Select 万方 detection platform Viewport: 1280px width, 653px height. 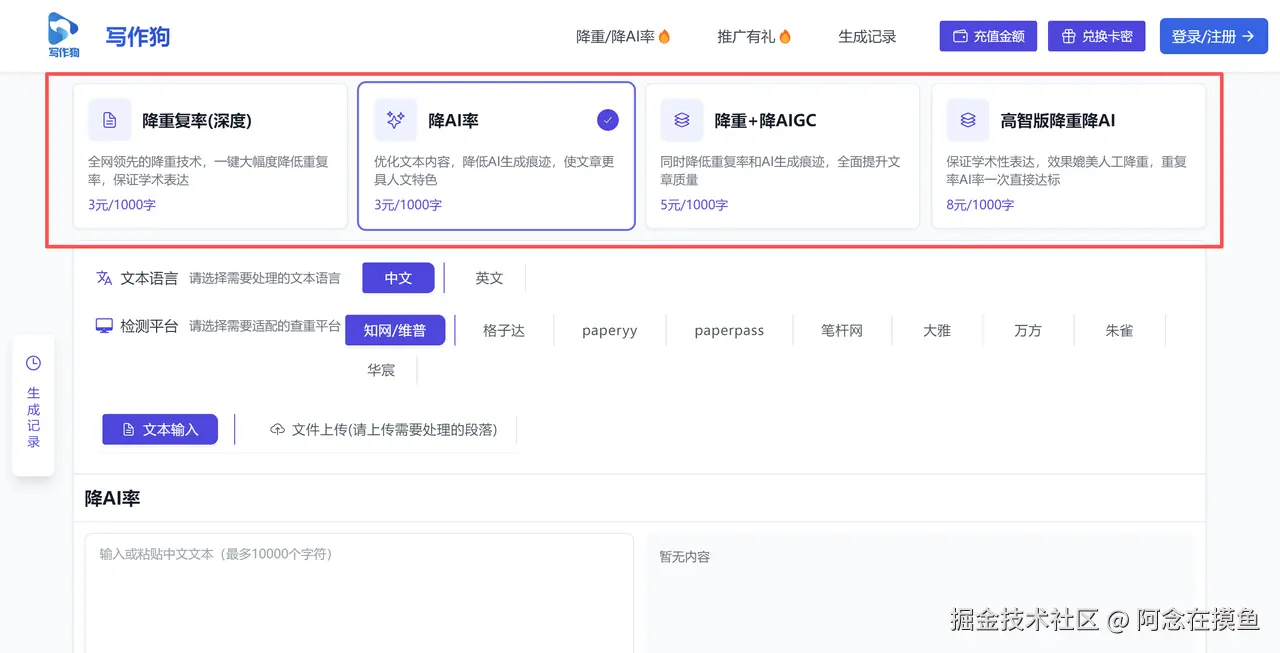[1028, 330]
